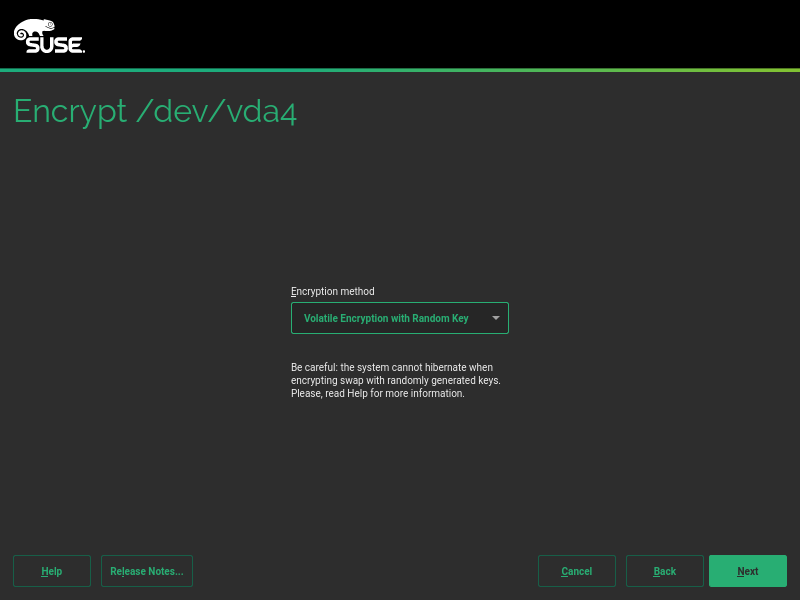800x600 pixels.
Task: Click the SUSE wordmark in the header
Action: pyautogui.click(x=55, y=44)
